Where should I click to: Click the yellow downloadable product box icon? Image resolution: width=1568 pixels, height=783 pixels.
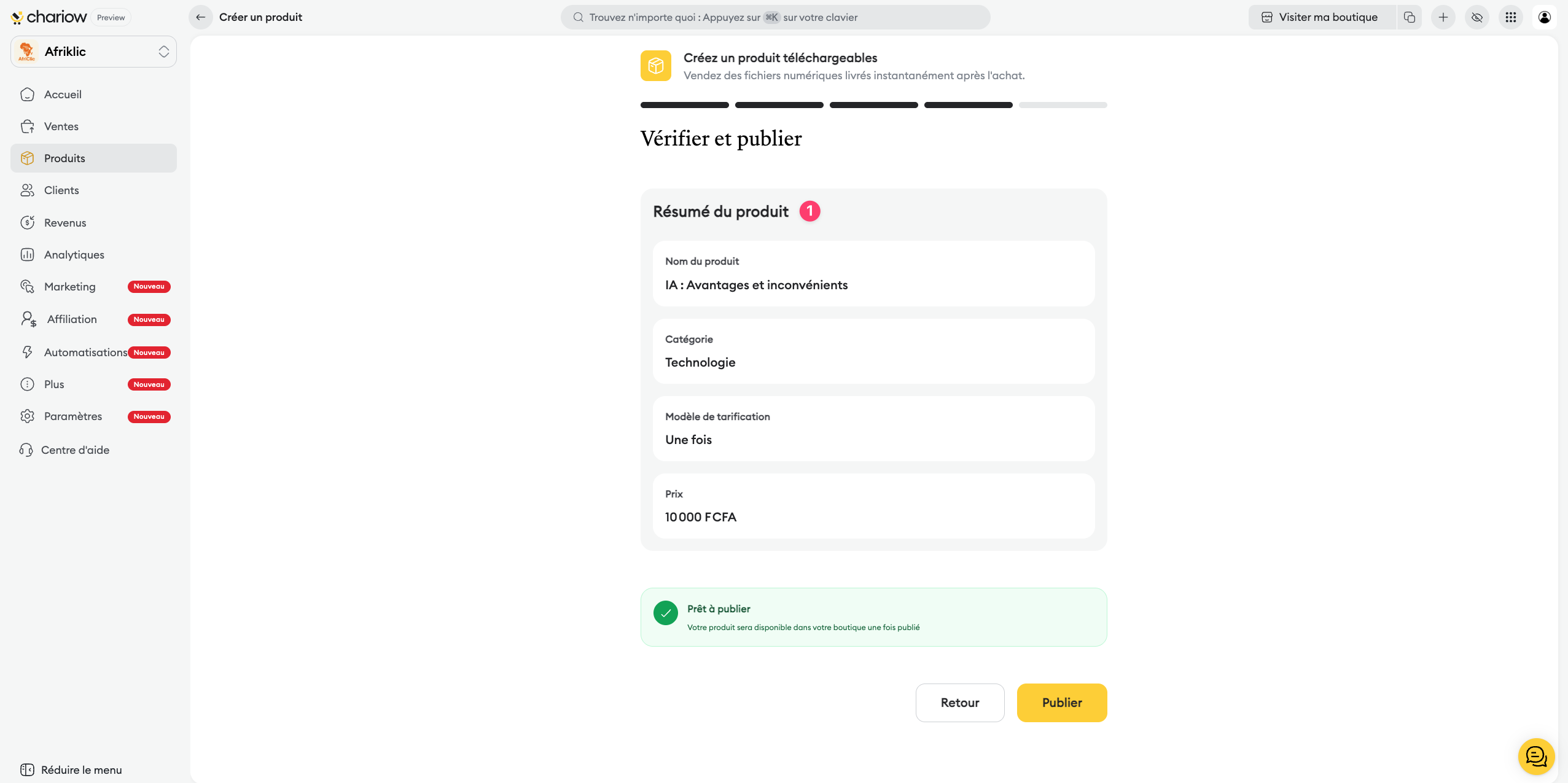tap(655, 66)
